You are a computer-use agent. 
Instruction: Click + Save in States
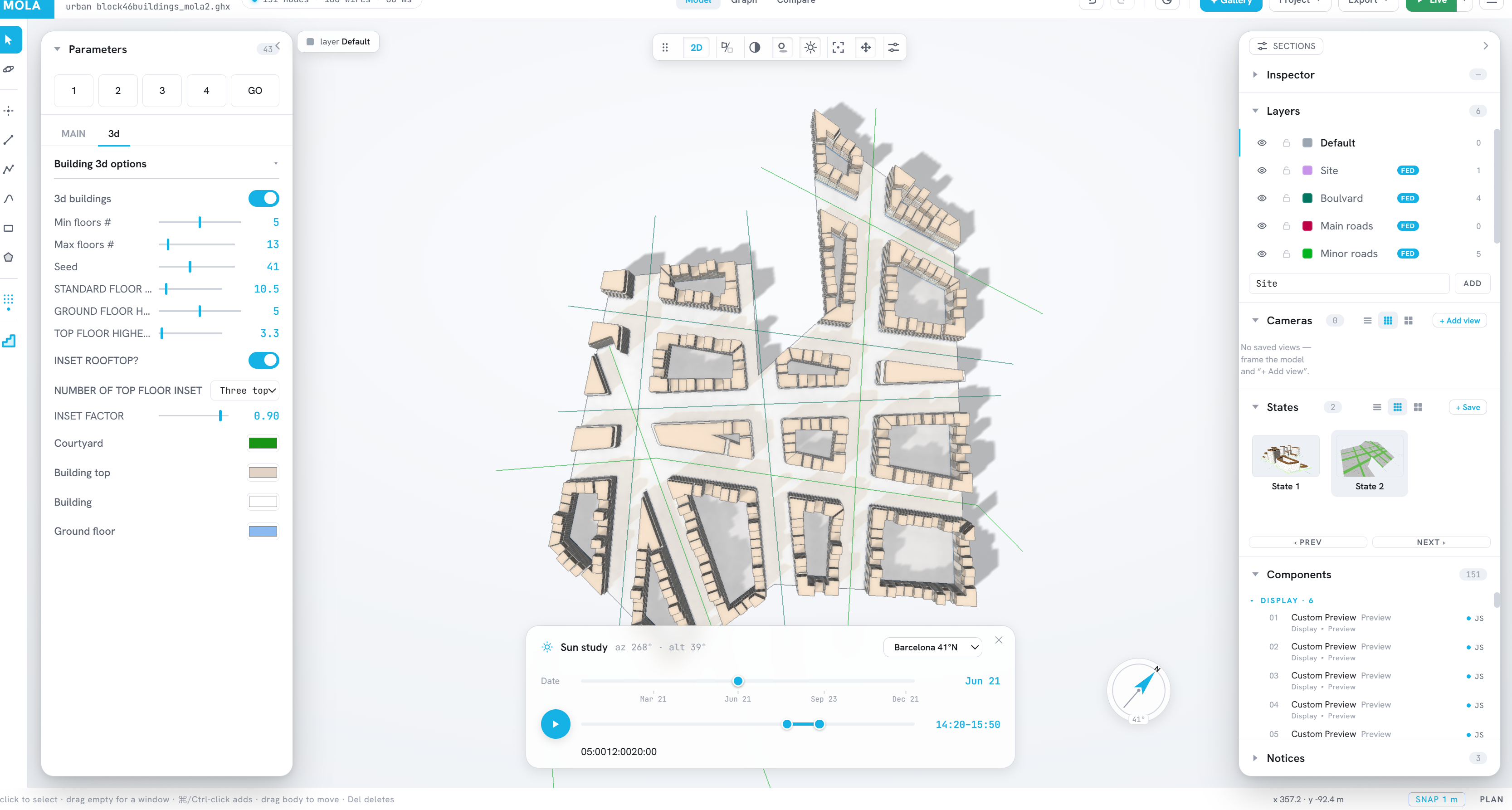1468,407
